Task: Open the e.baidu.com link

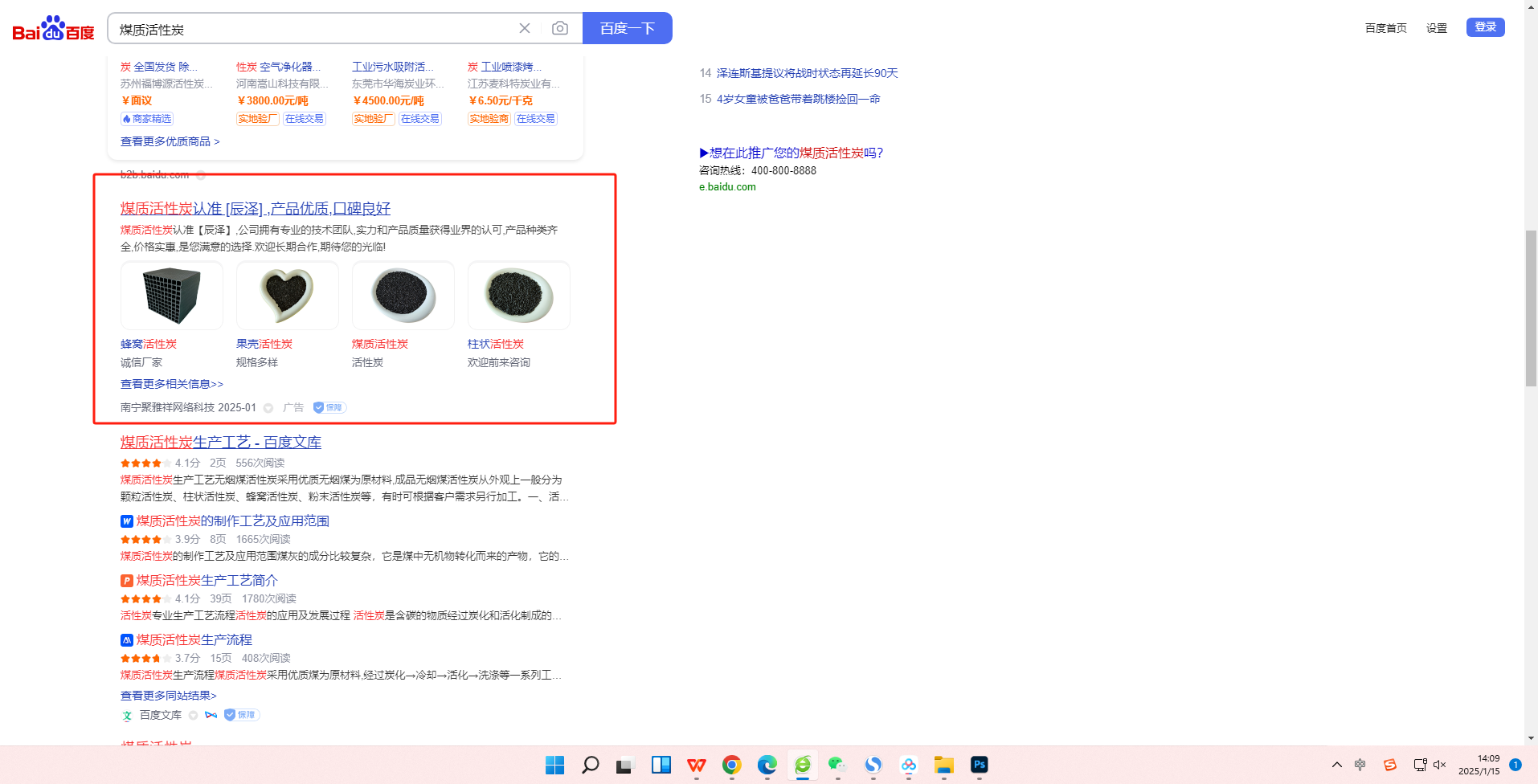Action: [727, 187]
